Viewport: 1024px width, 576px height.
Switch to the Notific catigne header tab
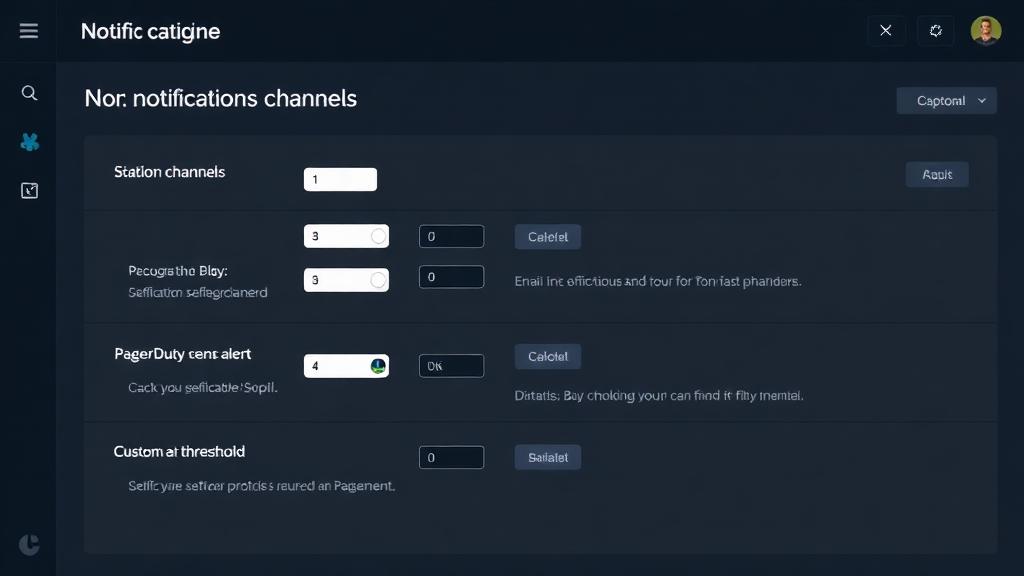click(x=150, y=31)
